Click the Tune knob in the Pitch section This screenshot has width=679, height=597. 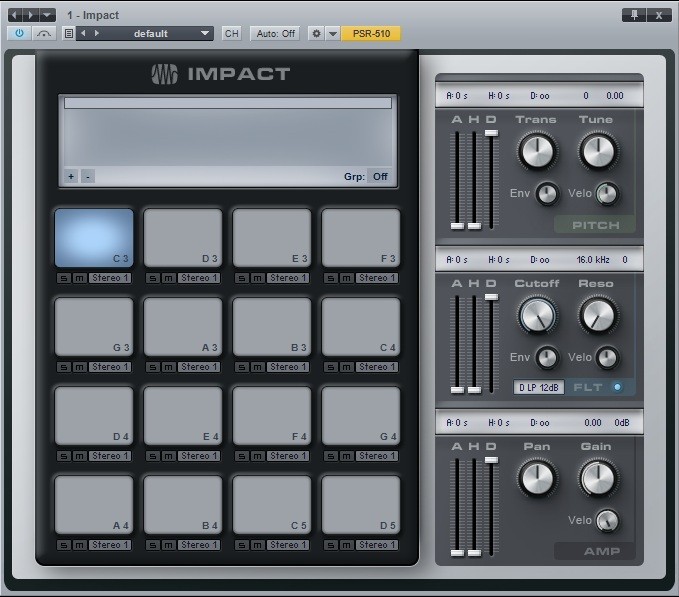(598, 151)
